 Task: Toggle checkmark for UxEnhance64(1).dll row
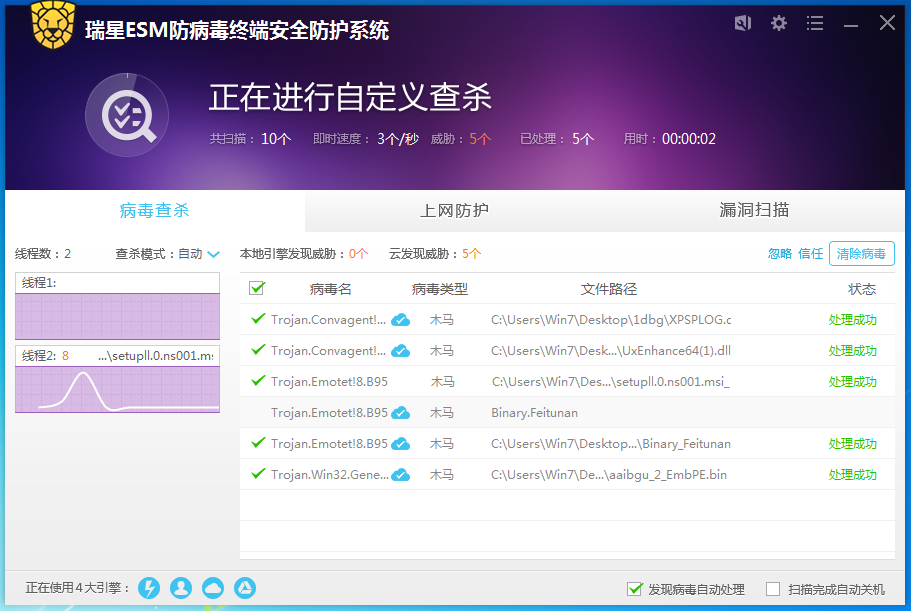258,350
